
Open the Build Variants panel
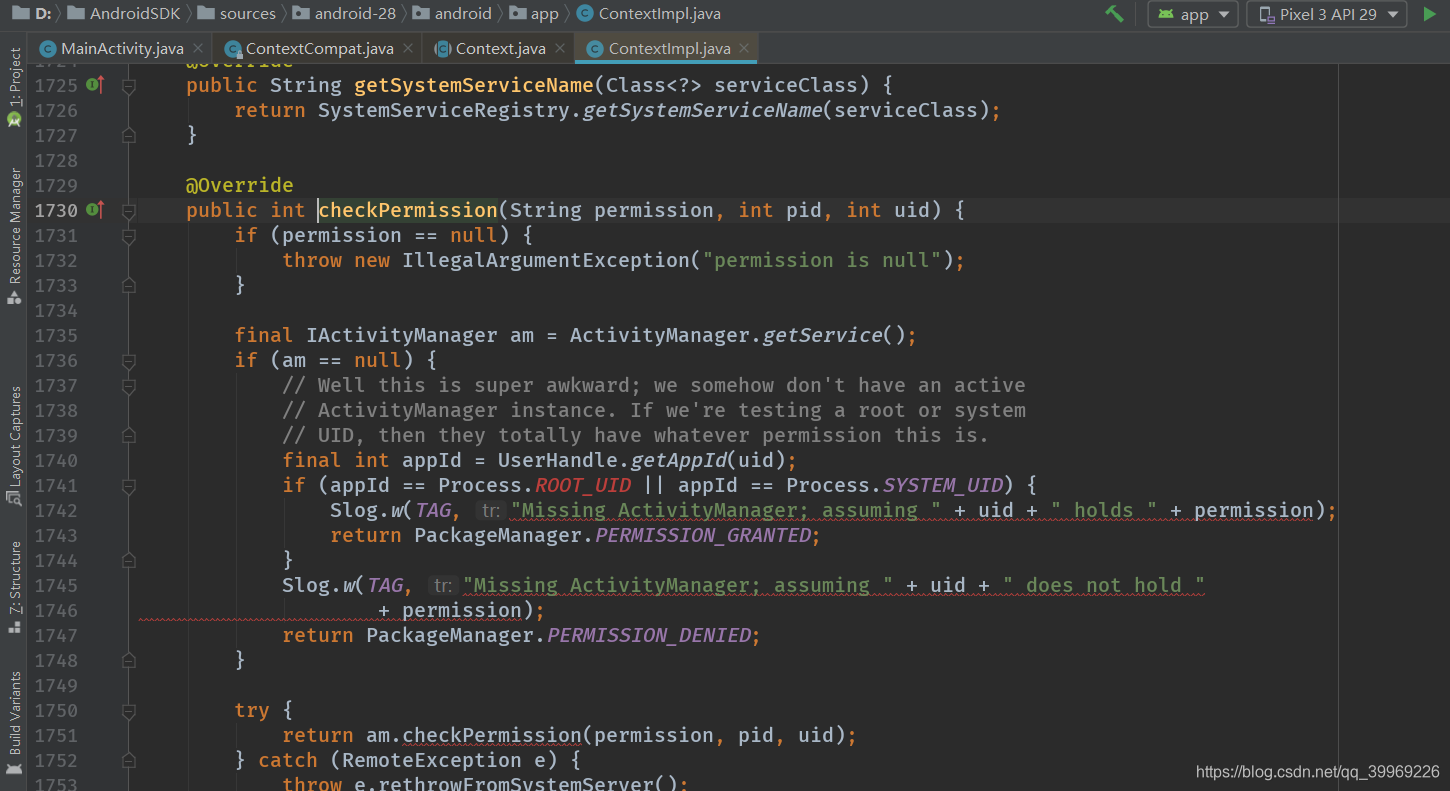tap(14, 710)
